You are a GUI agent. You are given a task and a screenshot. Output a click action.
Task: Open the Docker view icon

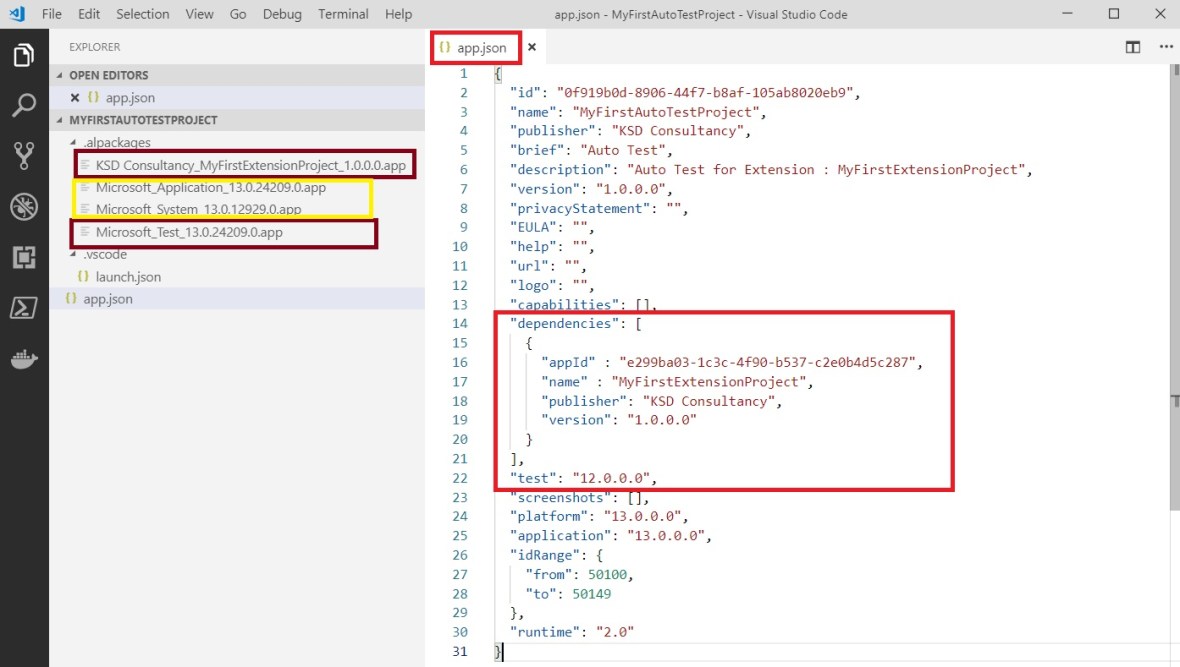click(24, 359)
